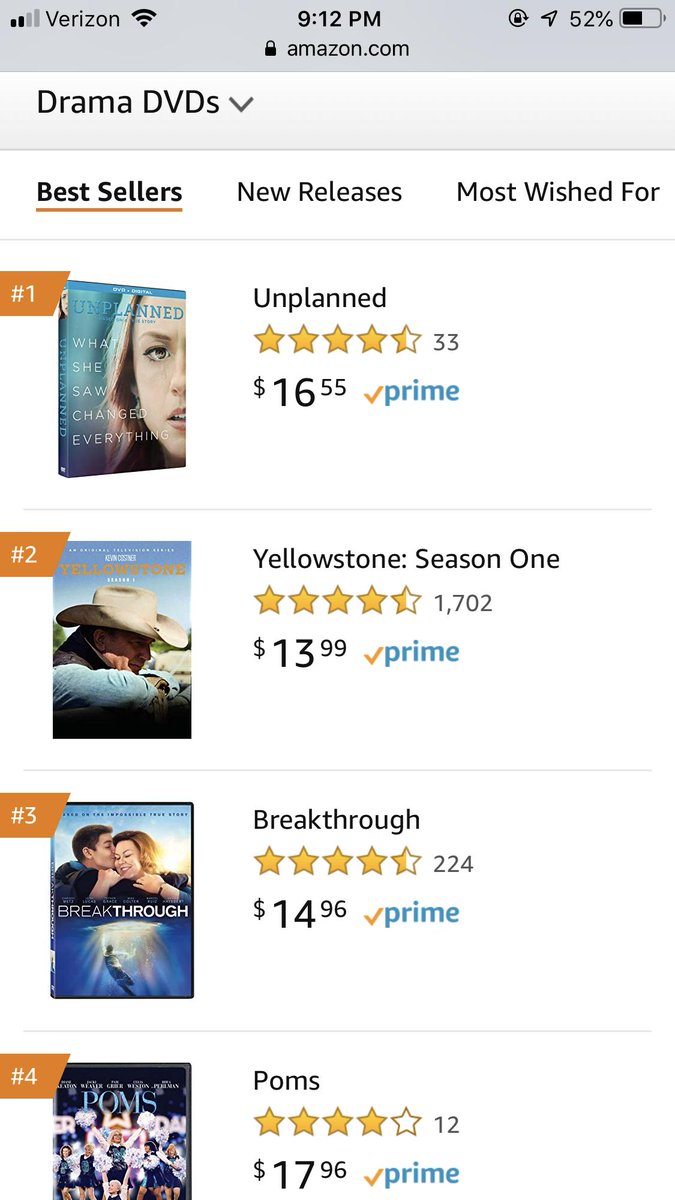Open Yellowstone: Season One title link
675x1200 pixels.
[406, 559]
